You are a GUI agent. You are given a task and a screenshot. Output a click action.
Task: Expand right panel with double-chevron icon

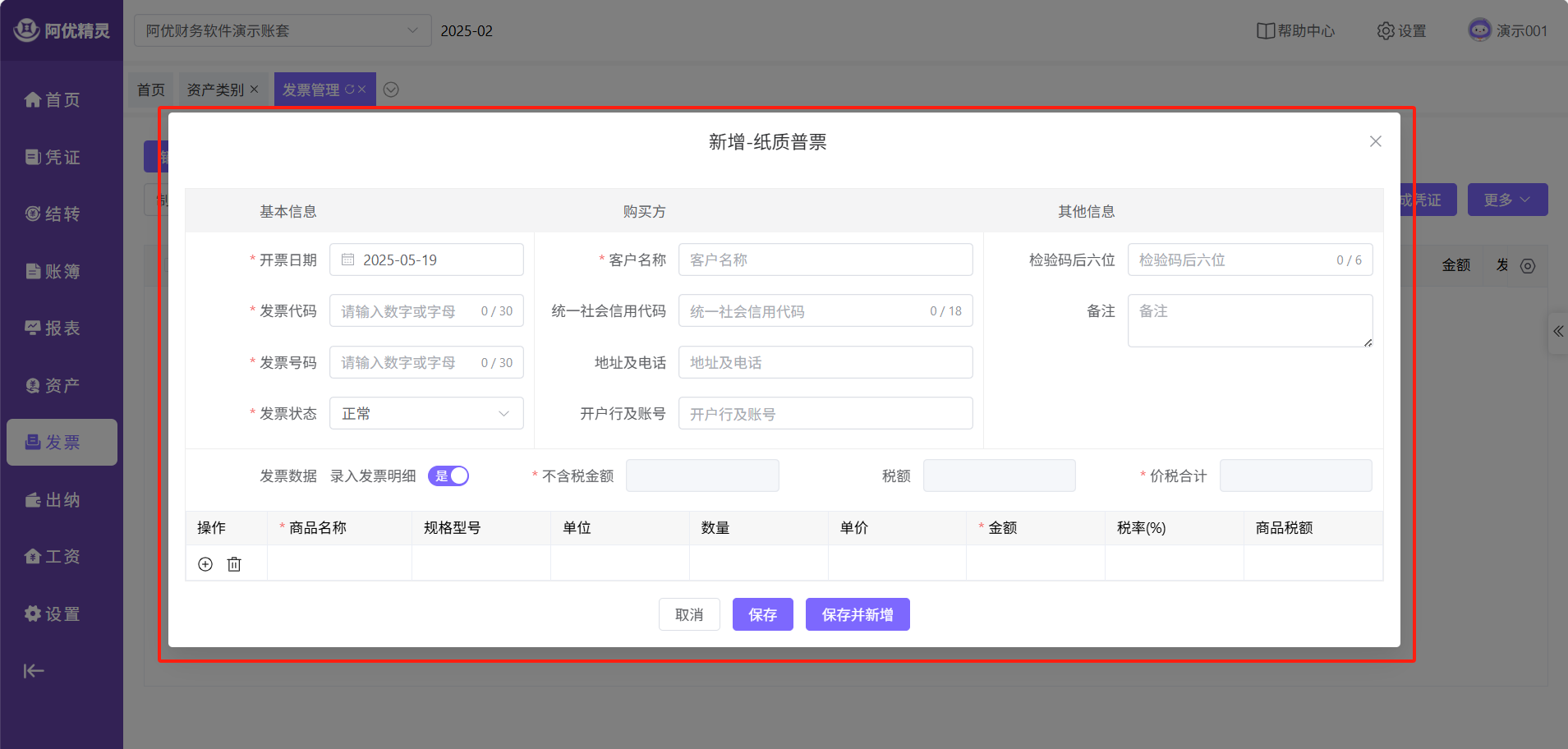[x=1557, y=332]
